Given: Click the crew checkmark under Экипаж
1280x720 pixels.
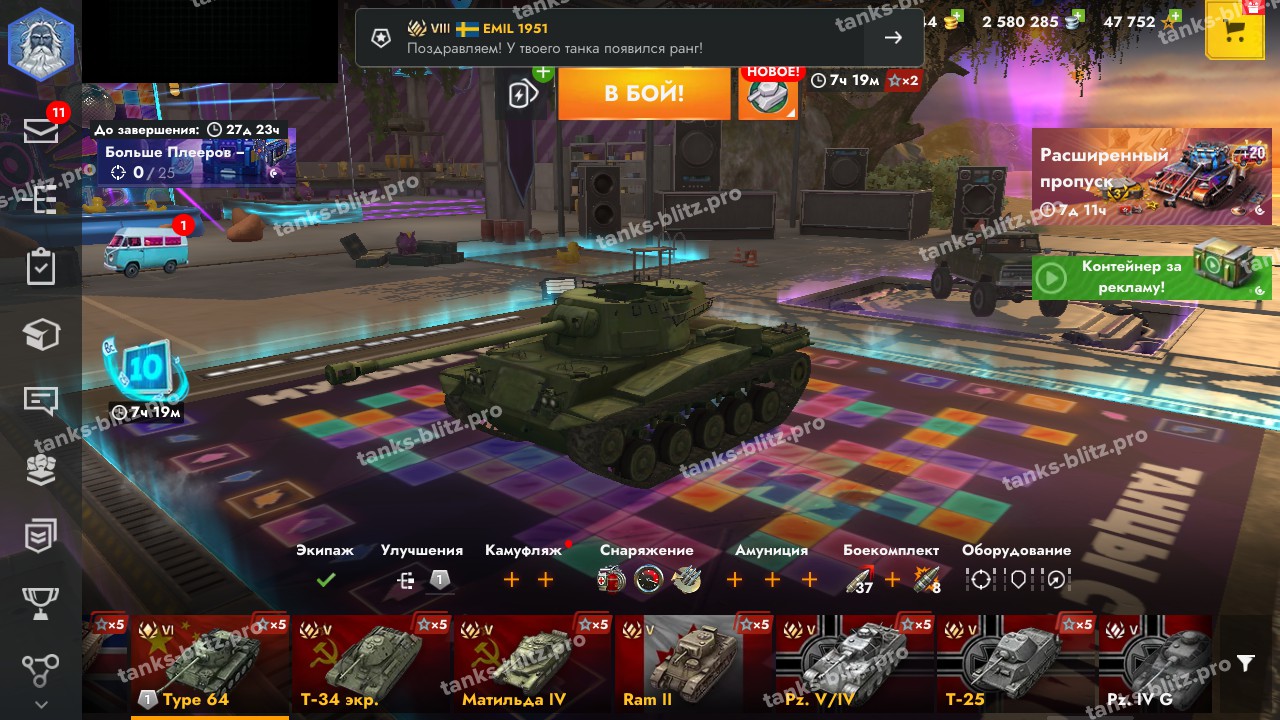Looking at the screenshot, I should point(325,579).
